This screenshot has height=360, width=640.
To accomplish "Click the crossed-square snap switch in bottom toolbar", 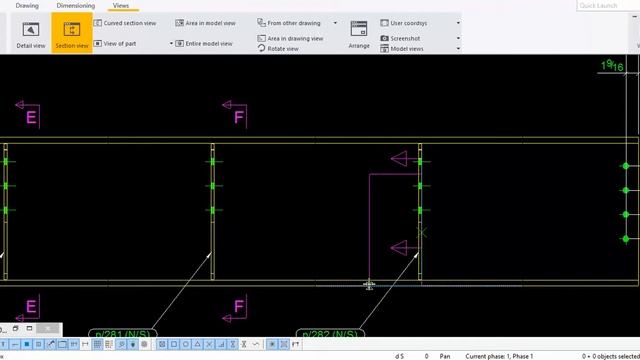I will point(284,344).
